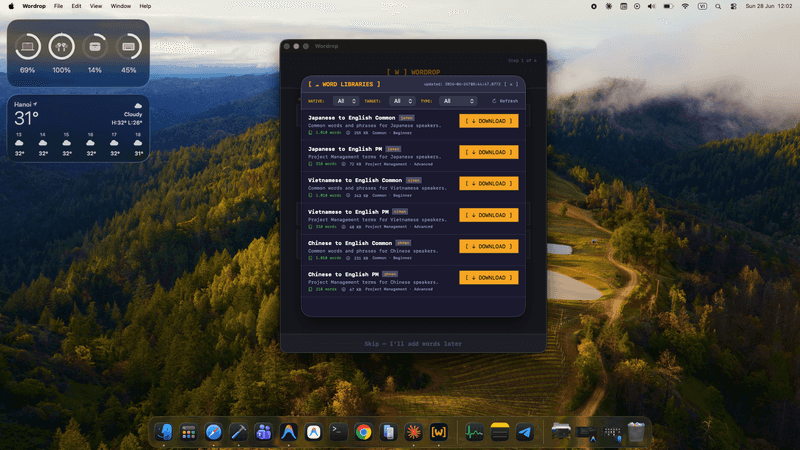Launch Google Chrome from the Dock

pos(363,432)
